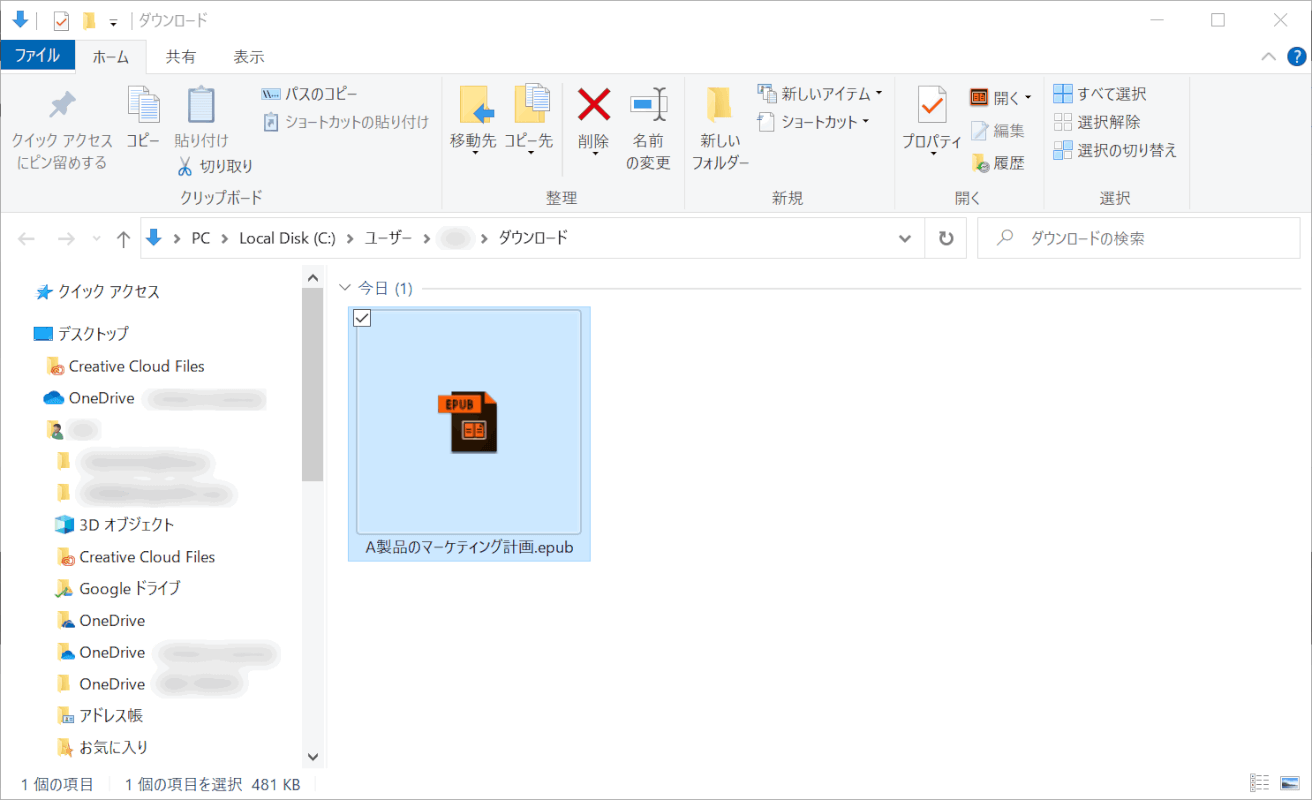Create a new folder with 新しいフォルダー icon
The image size is (1312, 800).
pos(720,104)
